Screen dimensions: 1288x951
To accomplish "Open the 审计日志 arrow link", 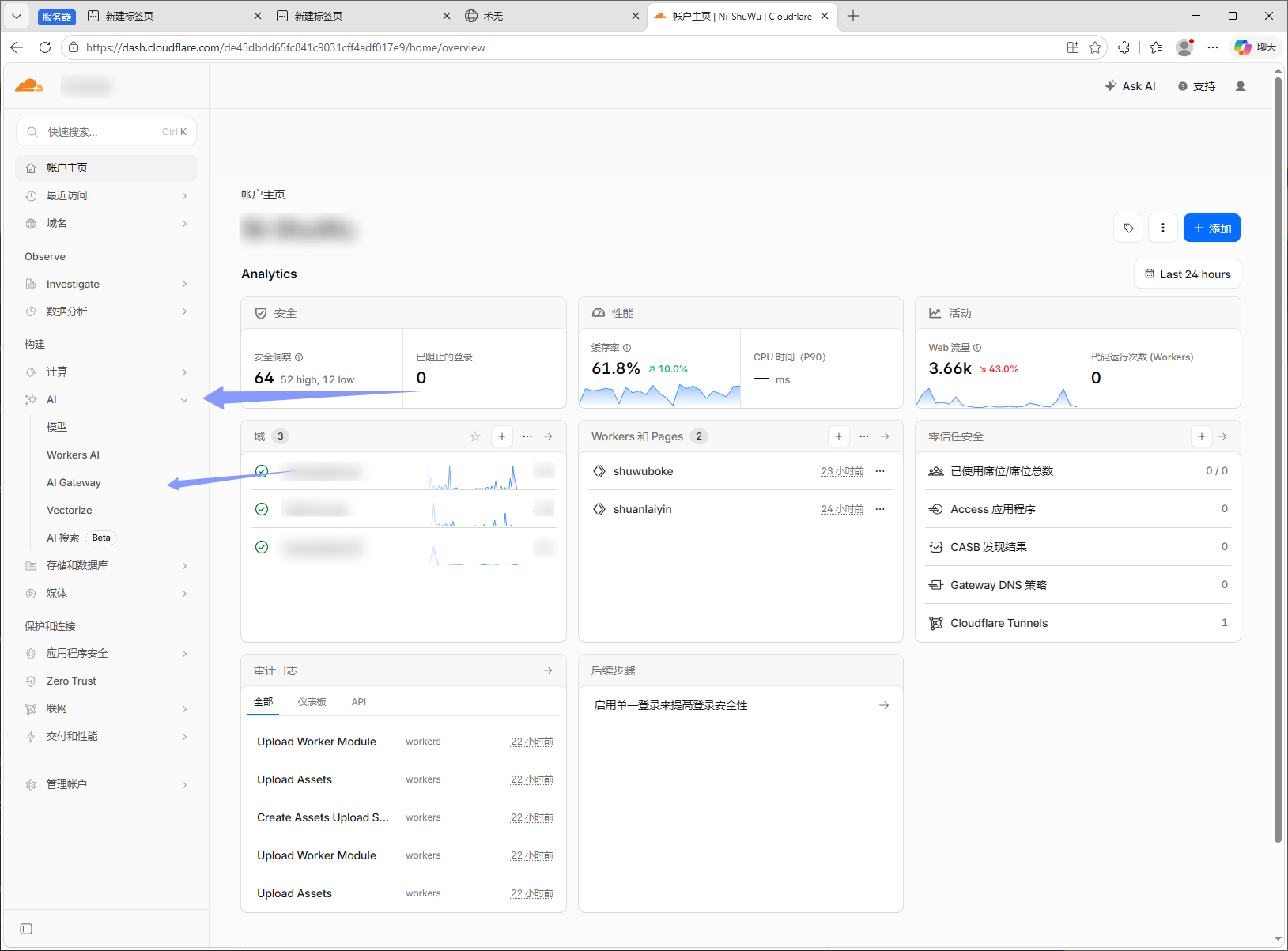I will (x=548, y=670).
